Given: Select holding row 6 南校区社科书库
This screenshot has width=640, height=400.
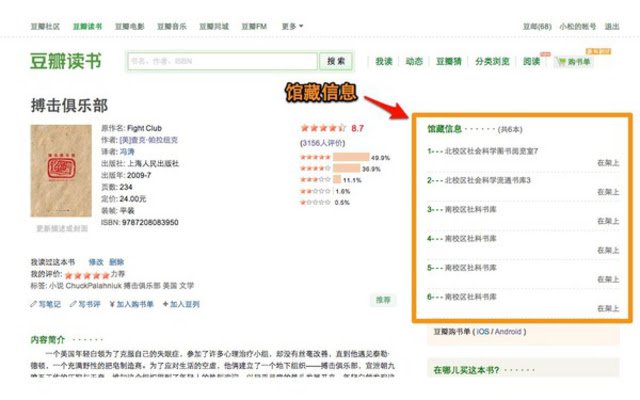Looking at the screenshot, I should tap(523, 302).
